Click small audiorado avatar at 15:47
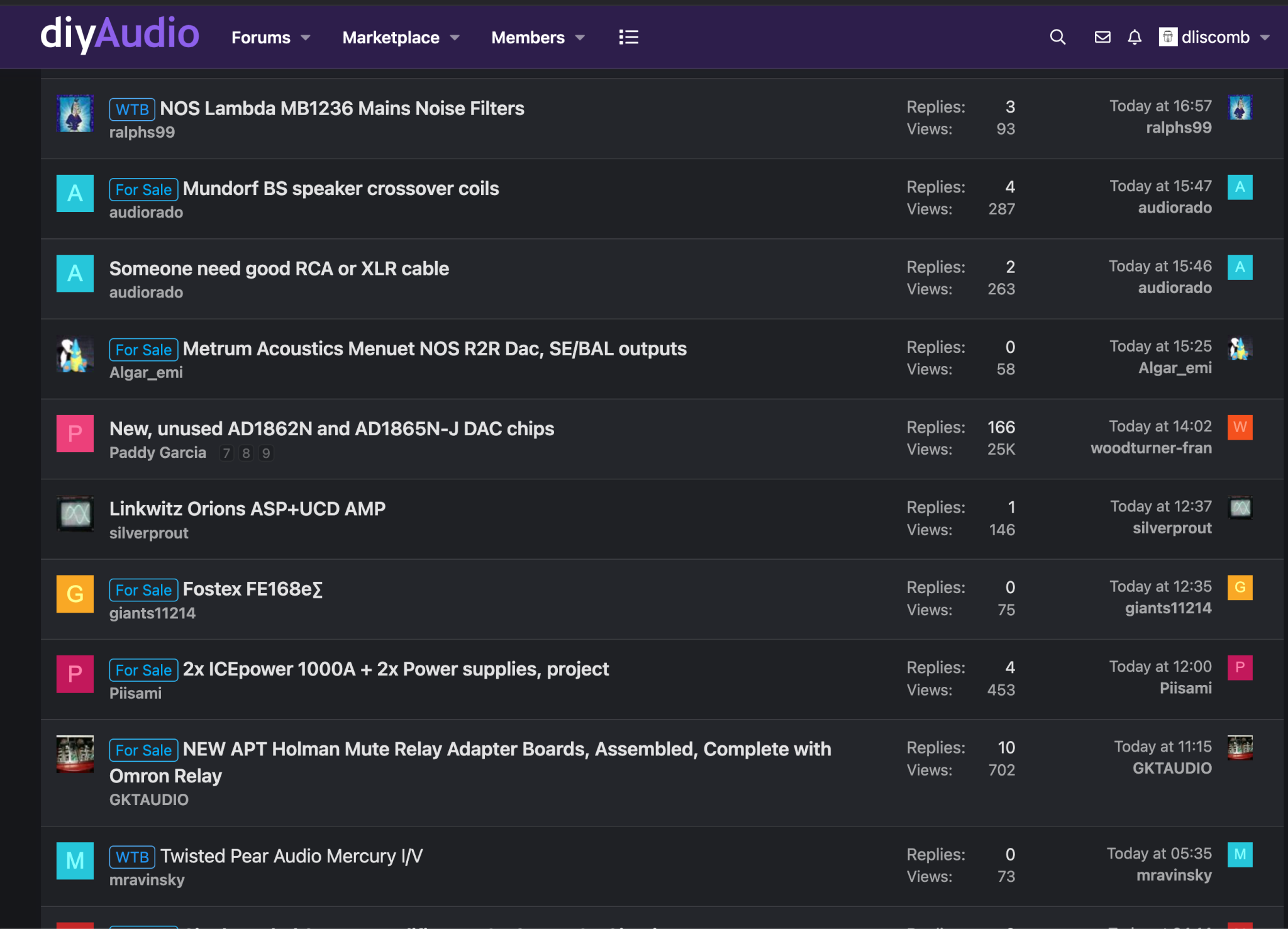 pos(1240,187)
